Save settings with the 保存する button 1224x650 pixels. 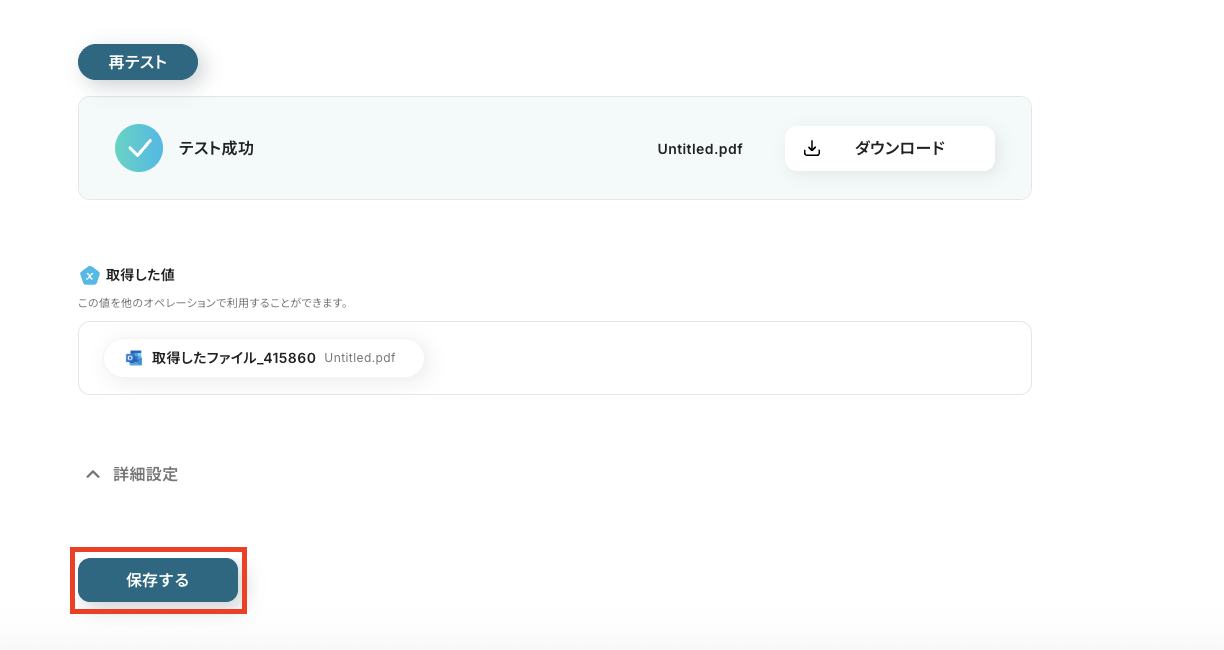pyautogui.click(x=158, y=580)
